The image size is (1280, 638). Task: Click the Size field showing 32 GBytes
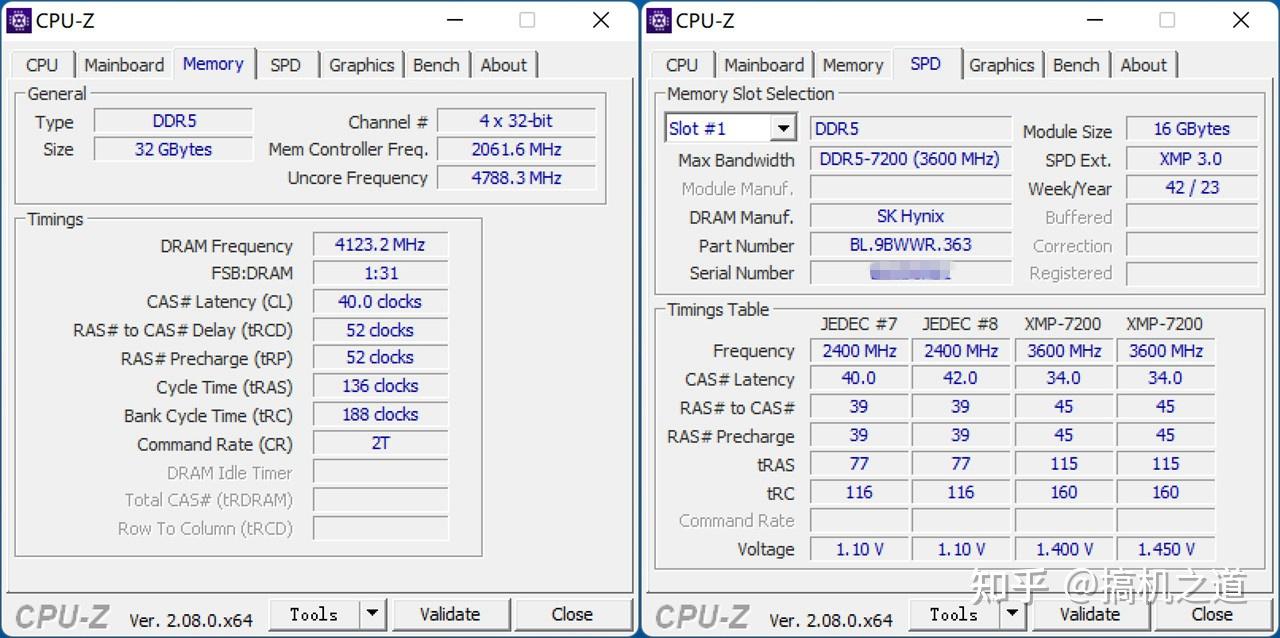[174, 149]
